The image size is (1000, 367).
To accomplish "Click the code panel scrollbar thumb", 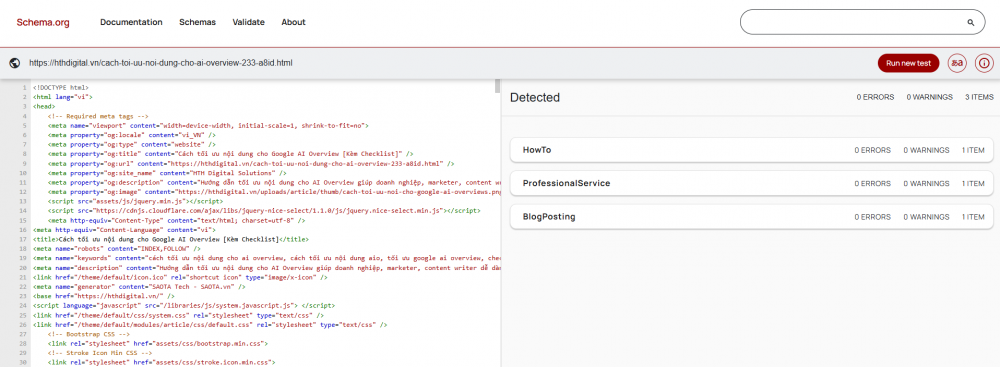I will [497, 86].
